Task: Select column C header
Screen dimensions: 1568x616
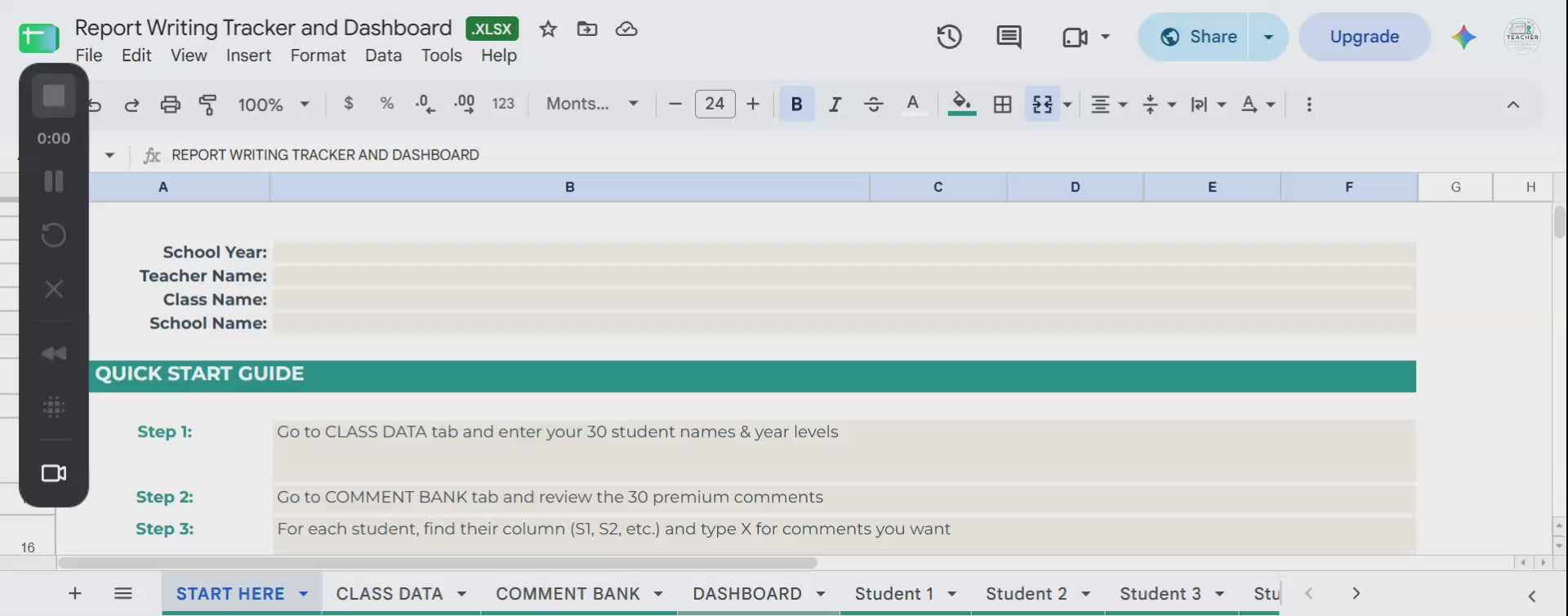Action: (x=938, y=187)
